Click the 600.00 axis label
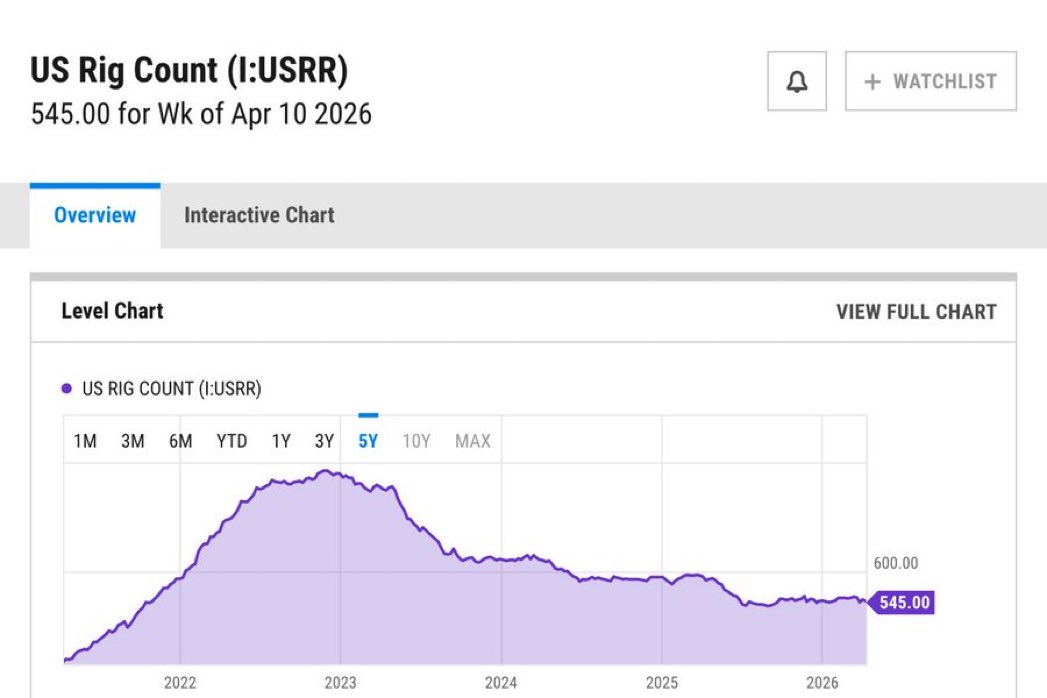The height and width of the screenshot is (698, 1047). (895, 563)
